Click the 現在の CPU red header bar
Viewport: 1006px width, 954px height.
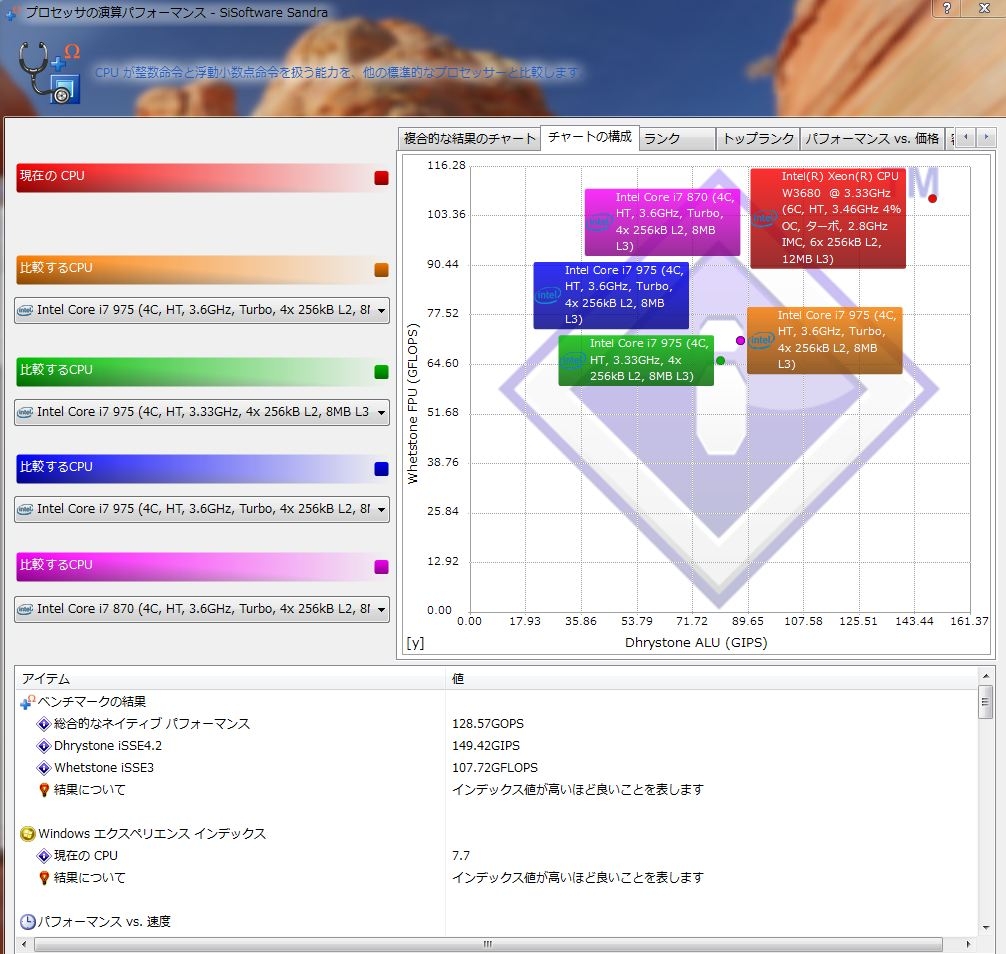tap(203, 178)
